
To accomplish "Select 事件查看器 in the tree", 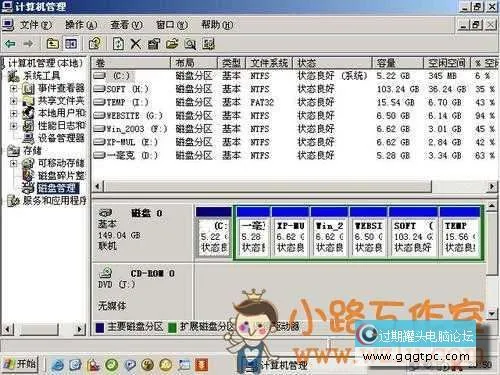I will click(61, 88).
